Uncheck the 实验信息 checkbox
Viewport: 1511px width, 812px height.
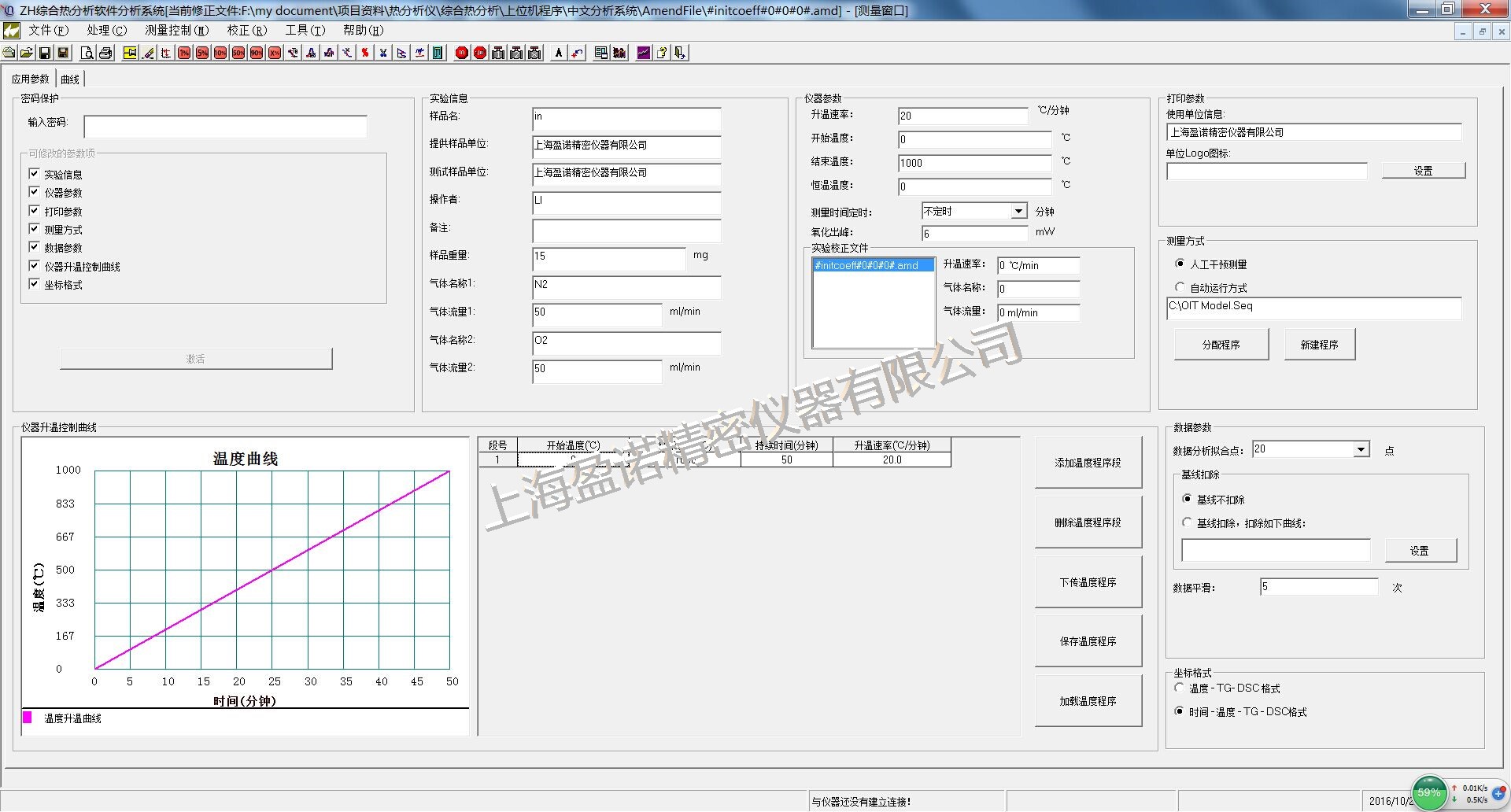(34, 174)
